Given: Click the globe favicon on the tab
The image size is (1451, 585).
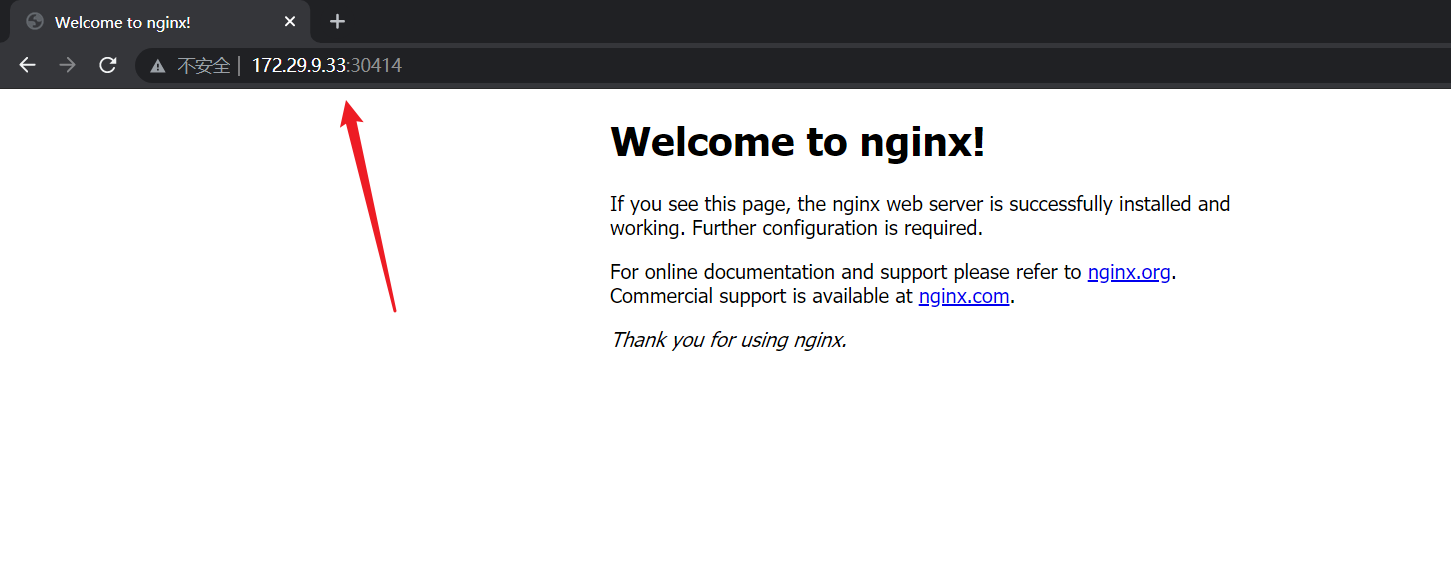Looking at the screenshot, I should (35, 21).
